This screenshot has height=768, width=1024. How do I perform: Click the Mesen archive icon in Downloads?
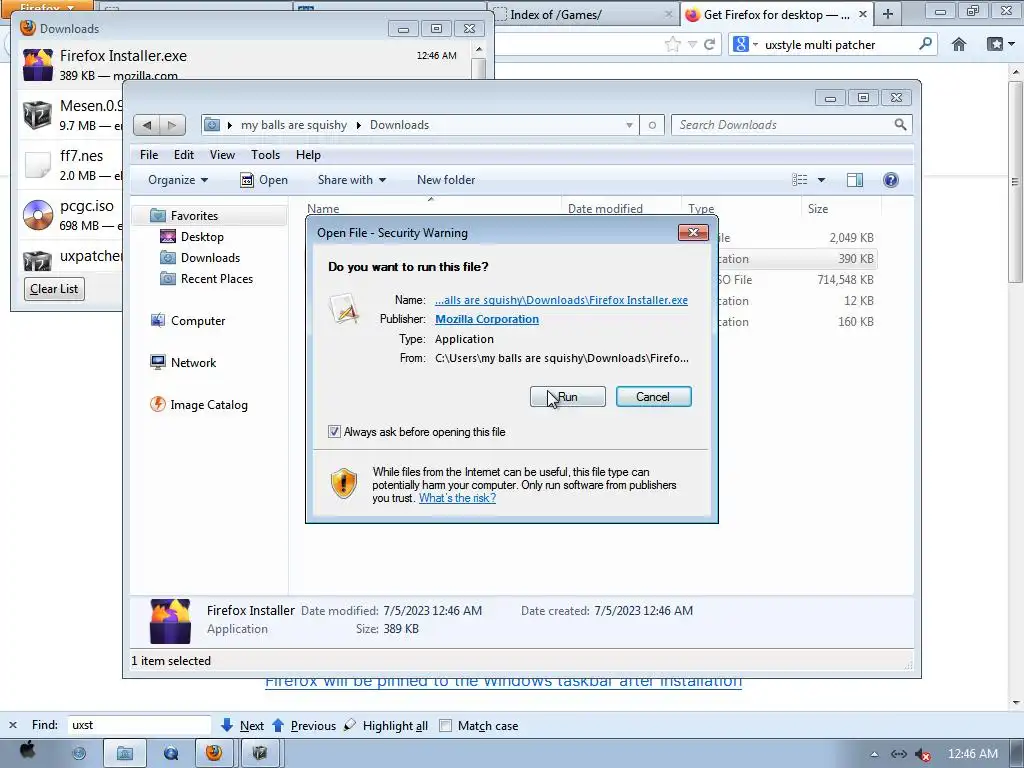(37, 115)
